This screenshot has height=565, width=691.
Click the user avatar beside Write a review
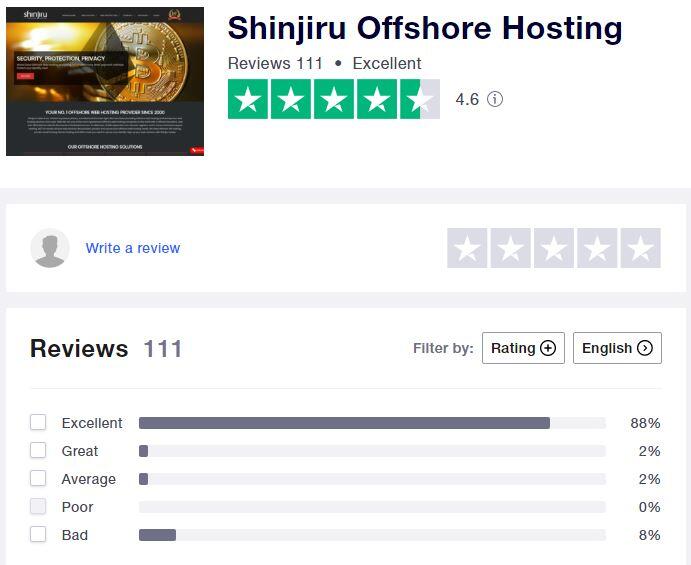50,248
